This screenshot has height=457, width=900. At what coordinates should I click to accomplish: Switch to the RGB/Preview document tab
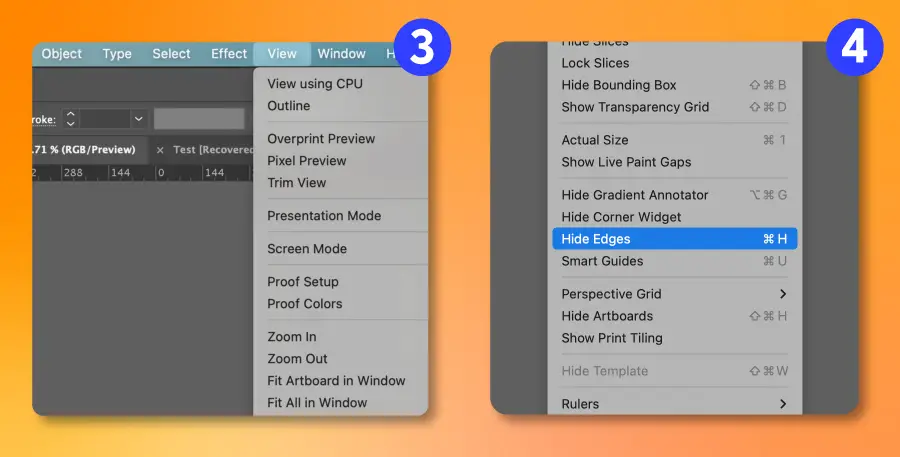click(84, 149)
